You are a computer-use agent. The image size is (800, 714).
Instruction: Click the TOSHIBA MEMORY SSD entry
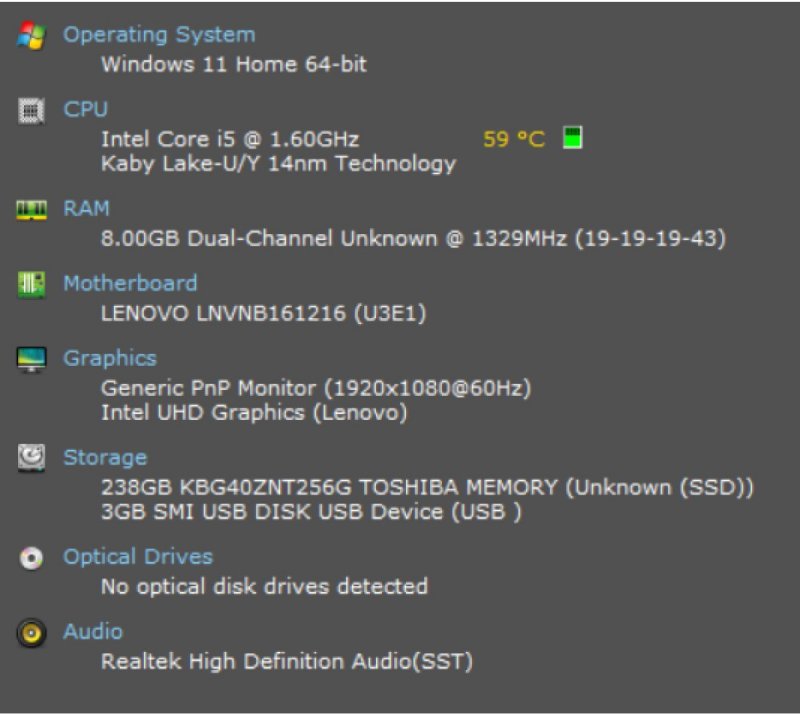pos(427,488)
